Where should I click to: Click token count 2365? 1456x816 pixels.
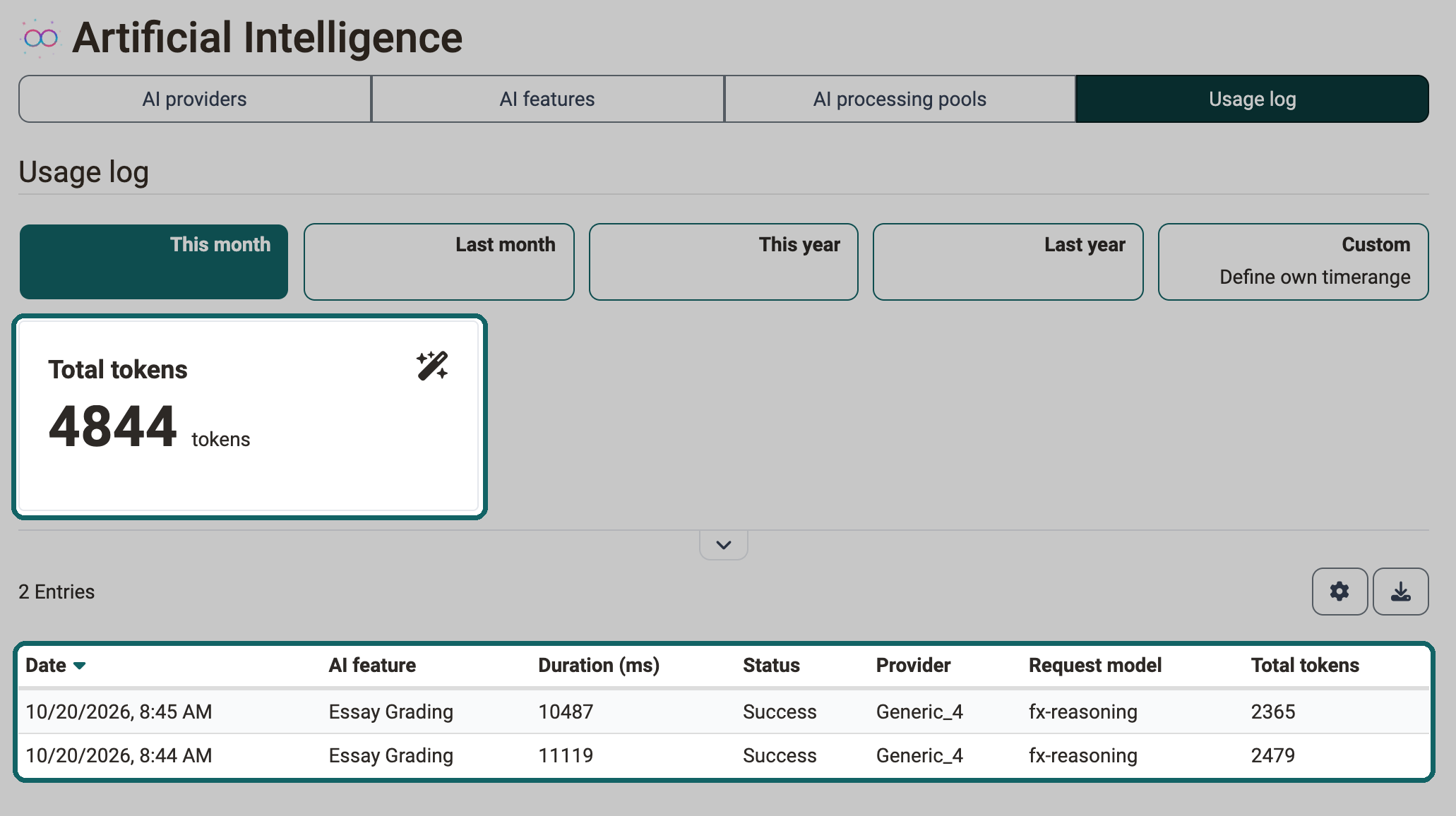pos(1273,712)
